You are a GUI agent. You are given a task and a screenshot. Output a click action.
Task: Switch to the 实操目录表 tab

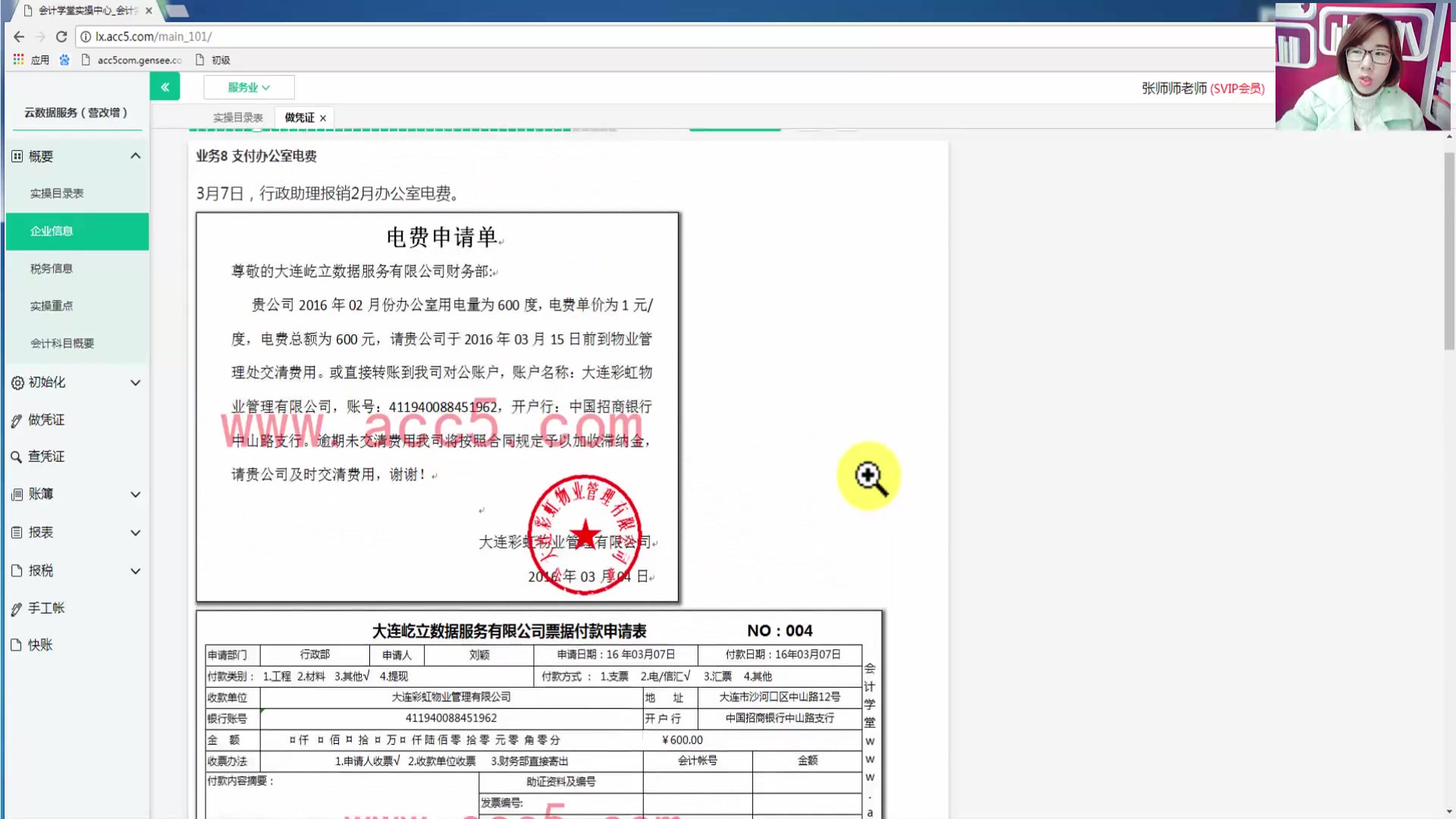pos(237,118)
